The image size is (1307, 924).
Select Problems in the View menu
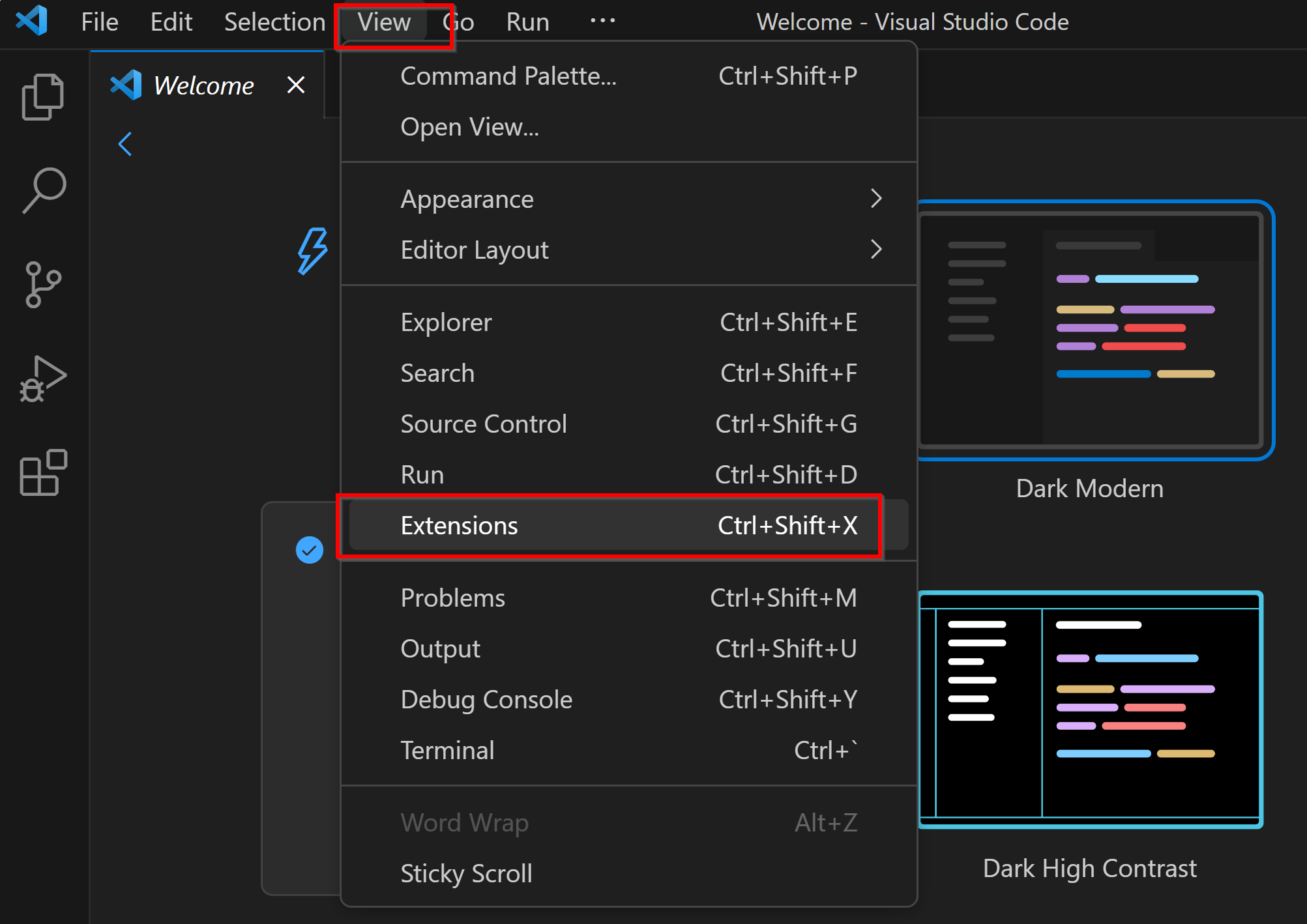[x=629, y=598]
